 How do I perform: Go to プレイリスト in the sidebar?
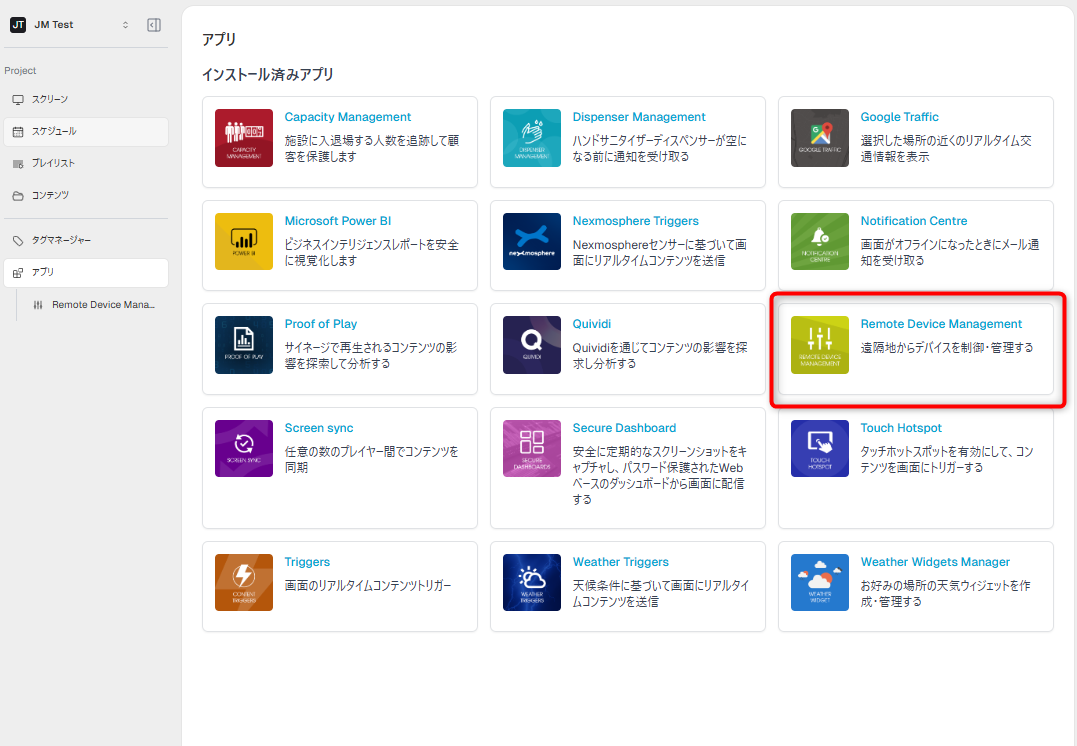point(86,163)
